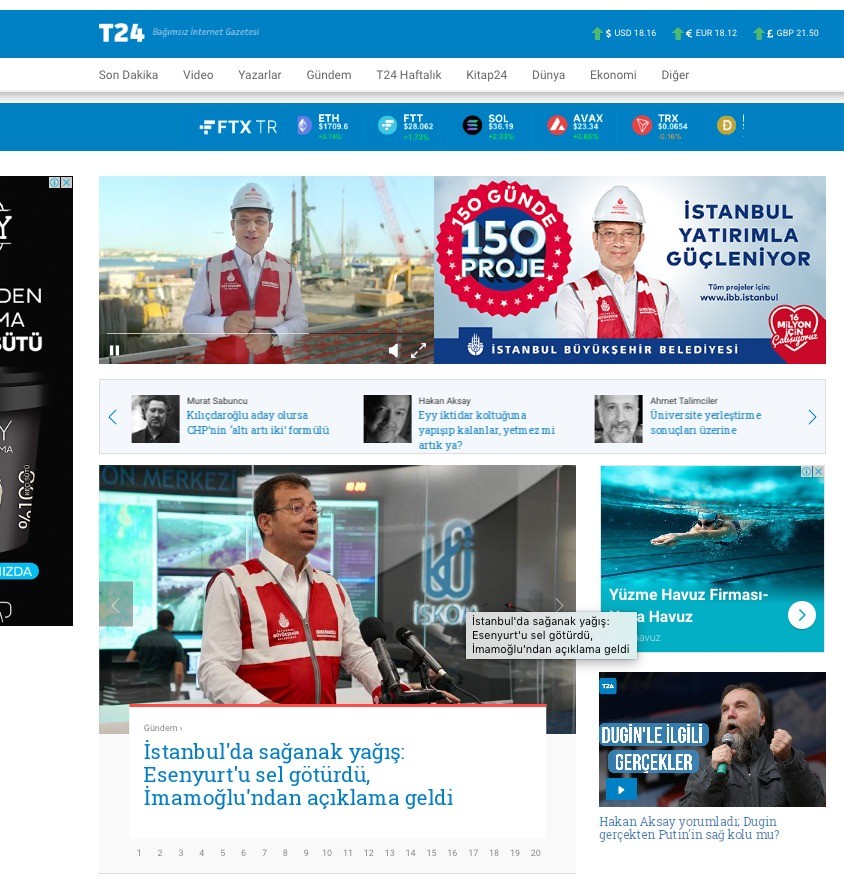The width and height of the screenshot is (844, 896).
Task: Jump to headline slide number 10
Action: click(326, 853)
